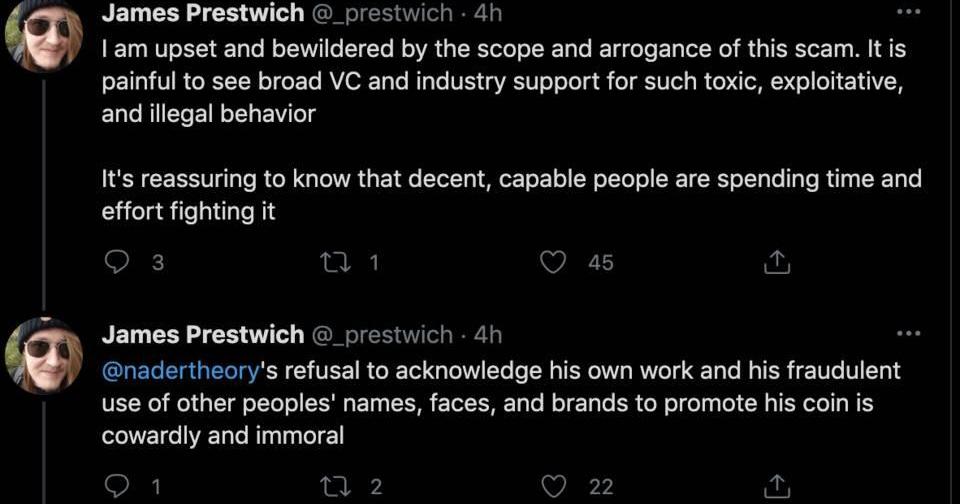The width and height of the screenshot is (960, 504).
Task: Click the @_prestwich handle on the second tweet
Action: pos(383,334)
